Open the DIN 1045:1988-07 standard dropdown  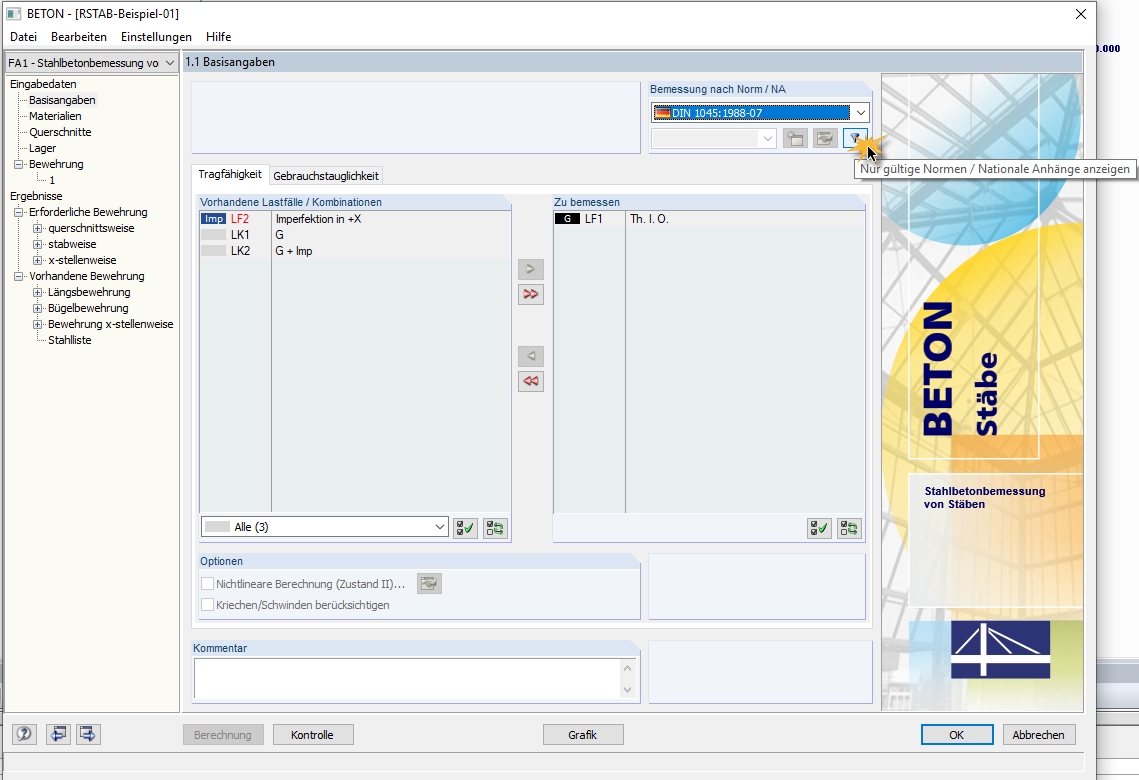(861, 113)
